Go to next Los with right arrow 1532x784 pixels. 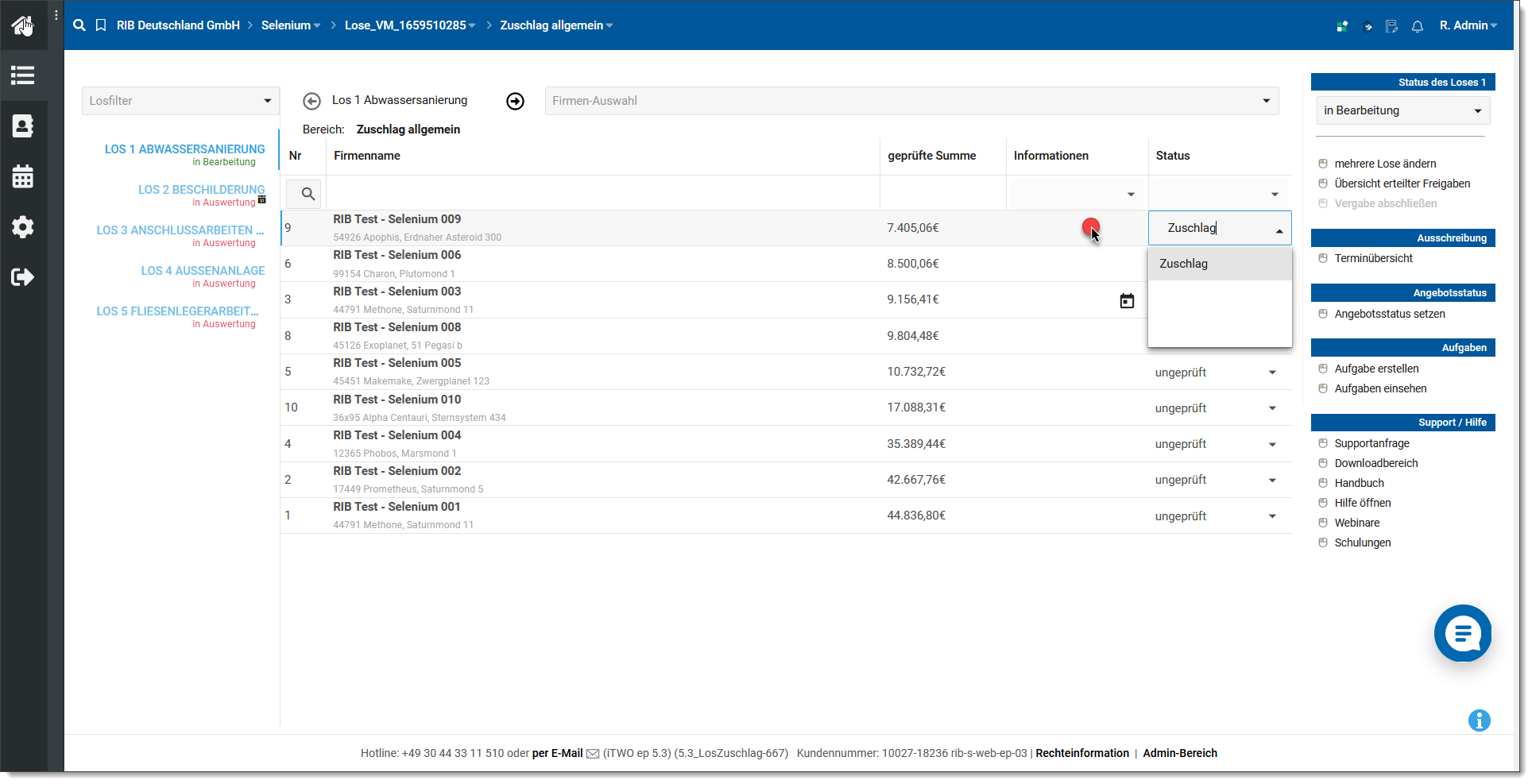(x=515, y=101)
